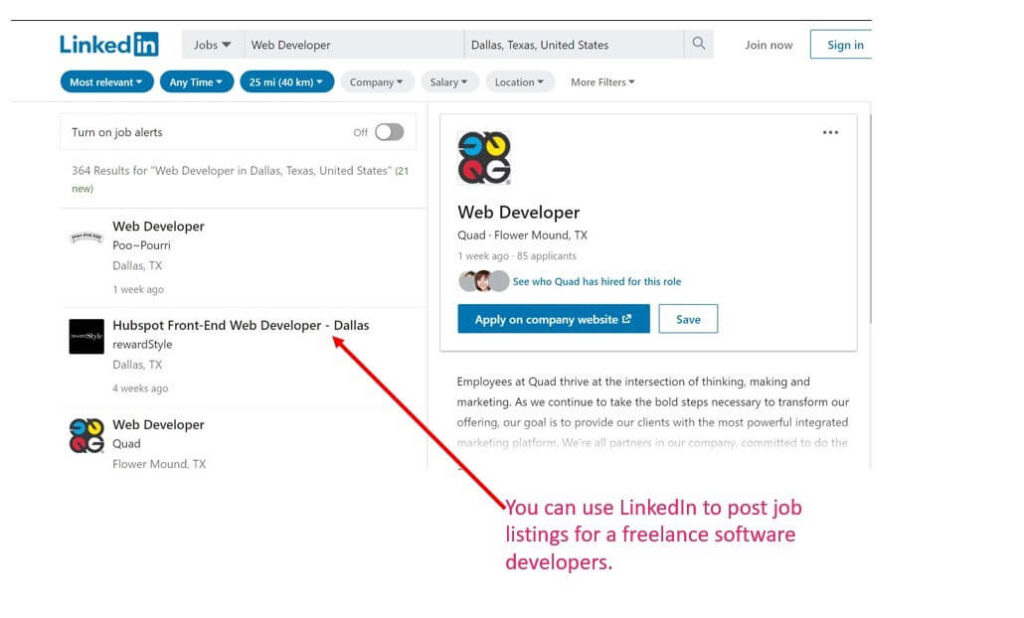Click the Web Developer title in the detail card
This screenshot has height=618, width=1024.
click(x=519, y=212)
